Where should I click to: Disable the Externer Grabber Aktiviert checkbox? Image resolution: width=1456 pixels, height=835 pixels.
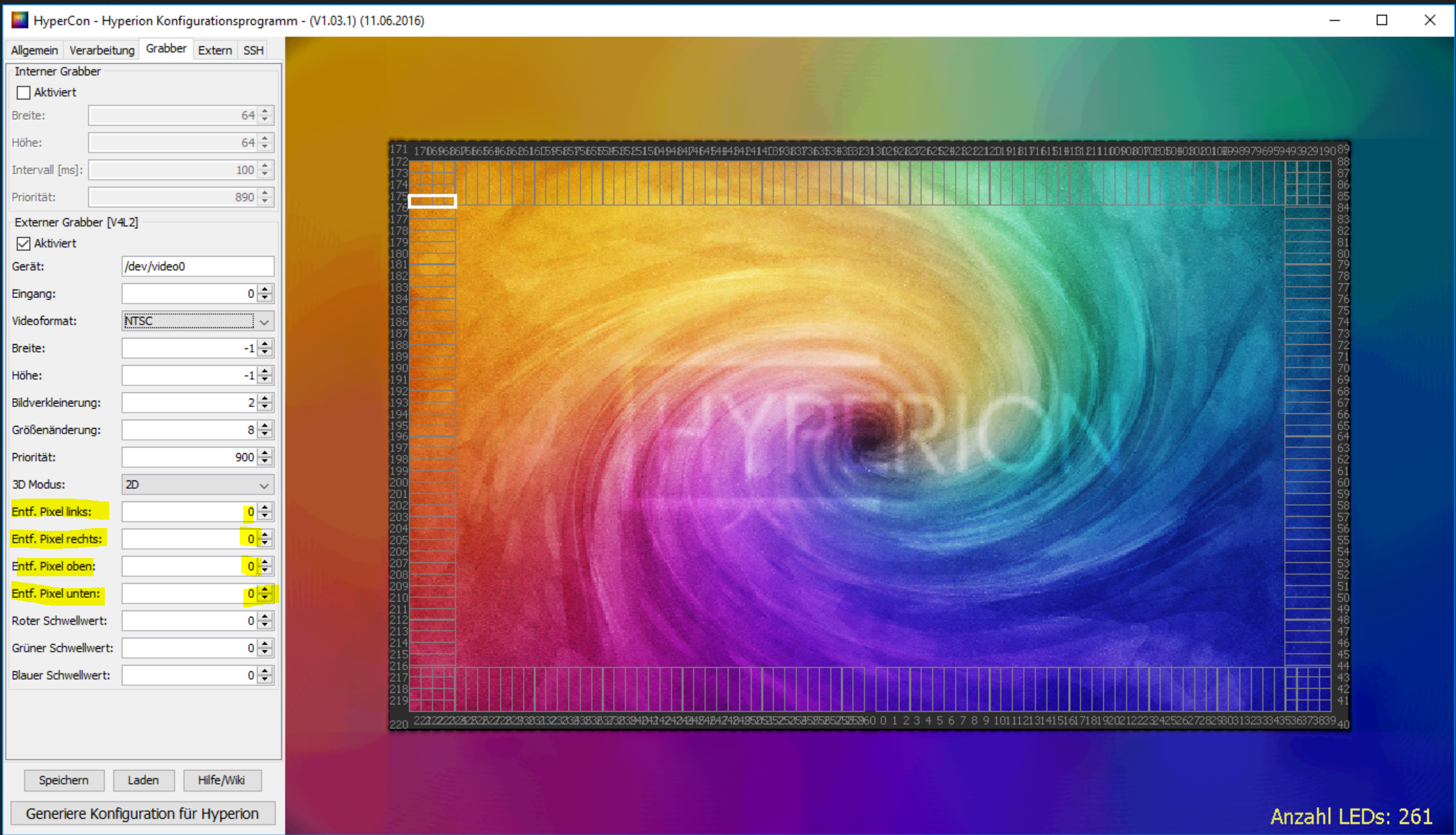[24, 243]
